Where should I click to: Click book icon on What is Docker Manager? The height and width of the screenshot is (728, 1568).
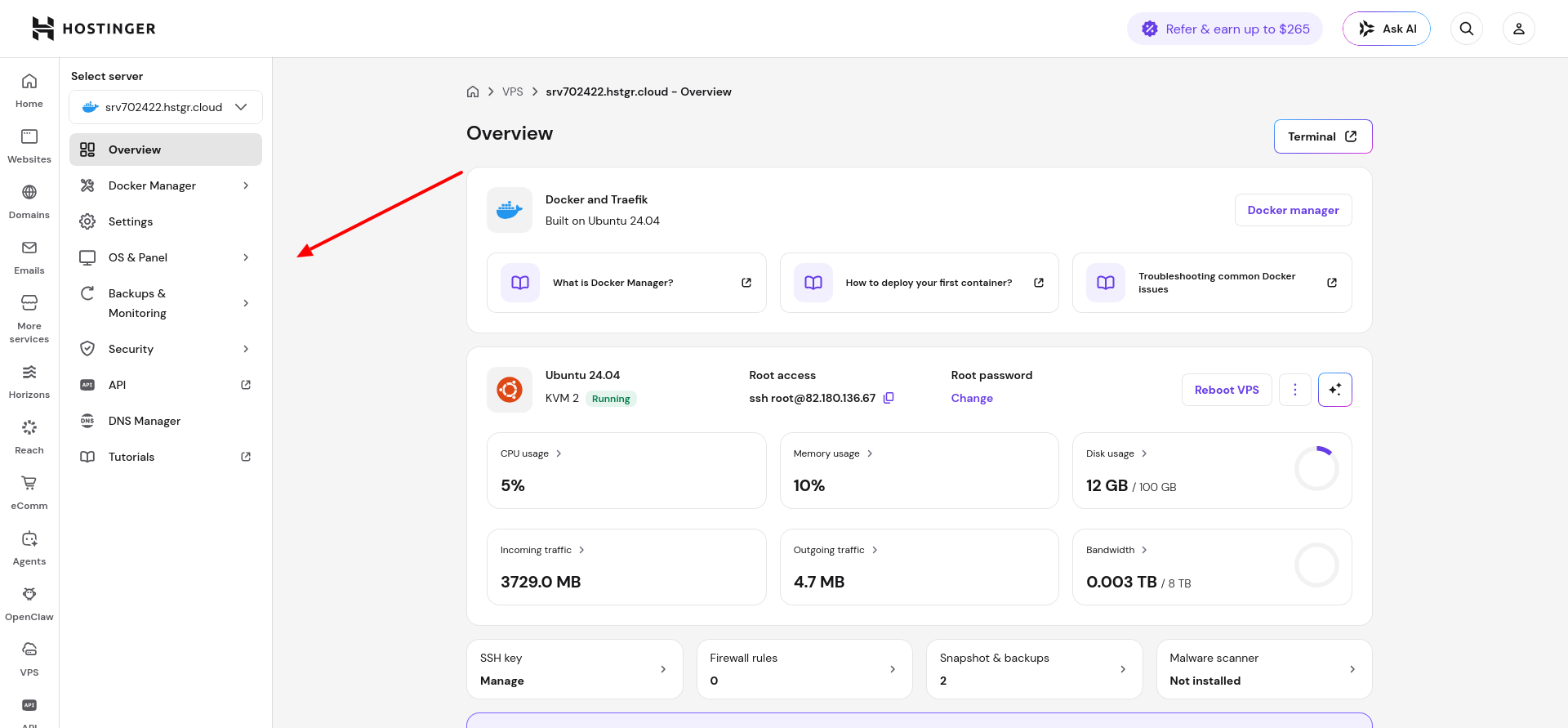520,283
